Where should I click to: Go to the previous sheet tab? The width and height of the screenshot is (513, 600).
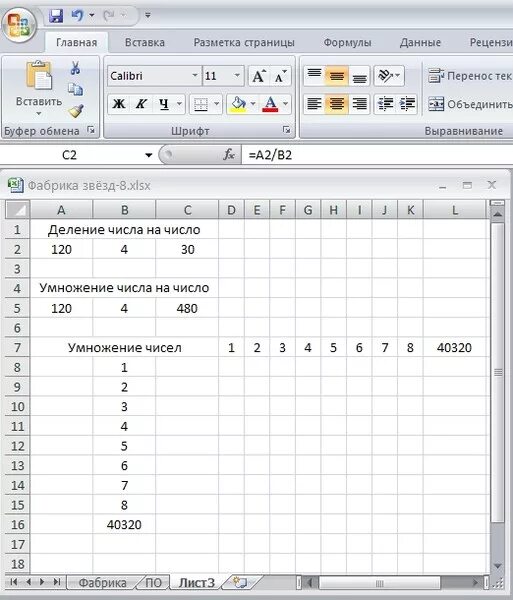28,582
